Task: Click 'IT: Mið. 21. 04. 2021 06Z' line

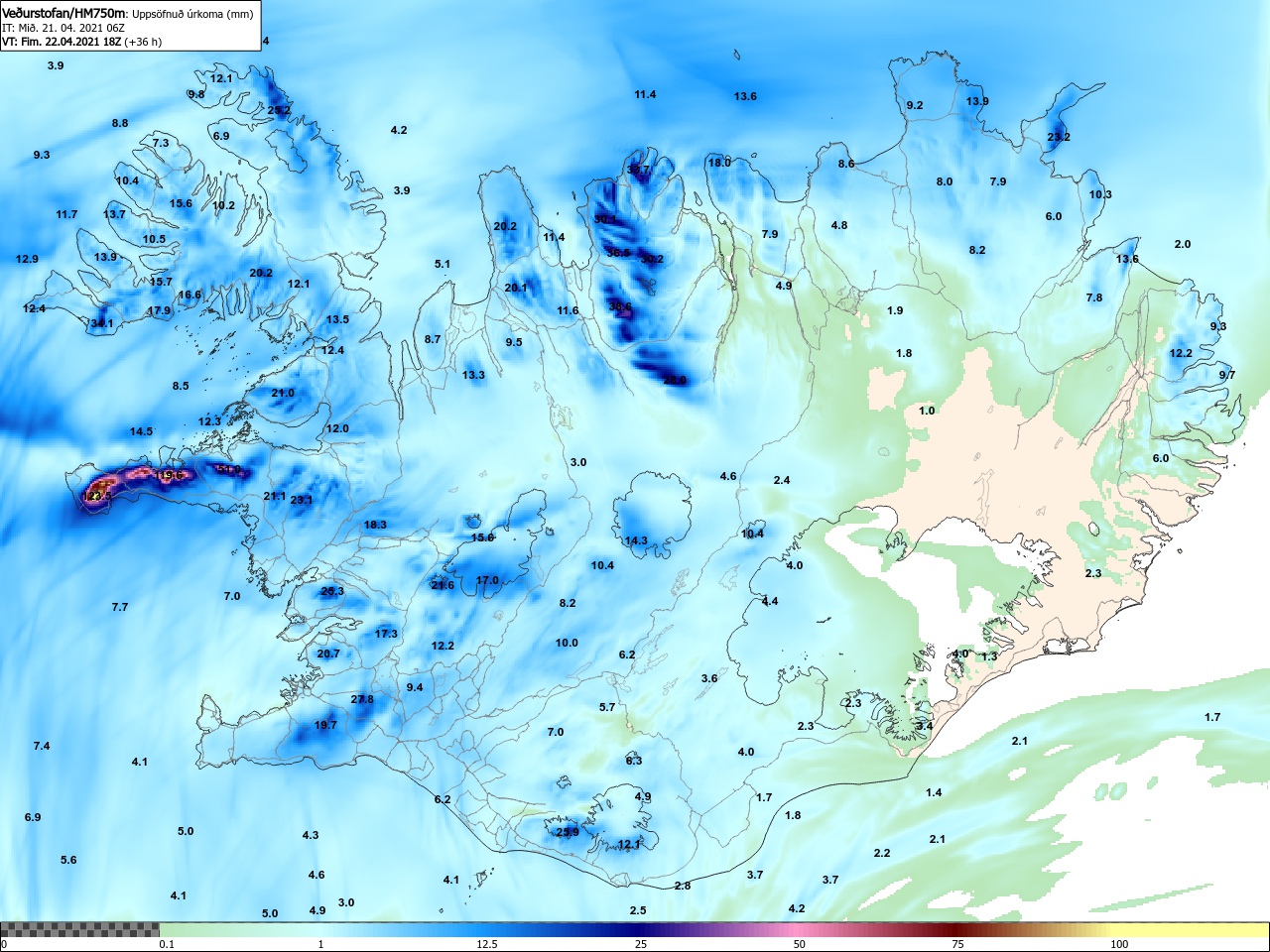Action: coord(63,28)
